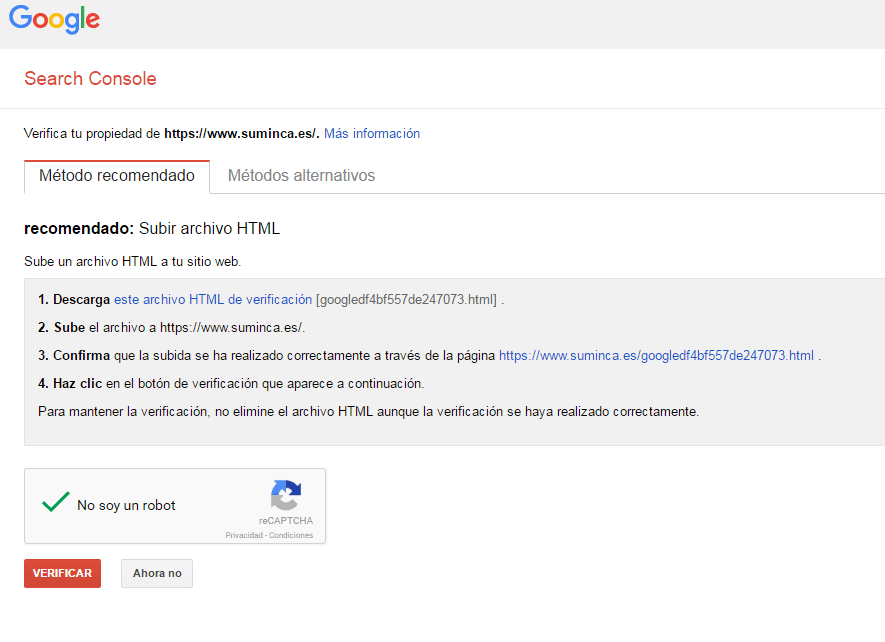The height and width of the screenshot is (642, 885).
Task: Click the "Sube un archivo HTML a tu sitio web." text
Action: pos(133,261)
